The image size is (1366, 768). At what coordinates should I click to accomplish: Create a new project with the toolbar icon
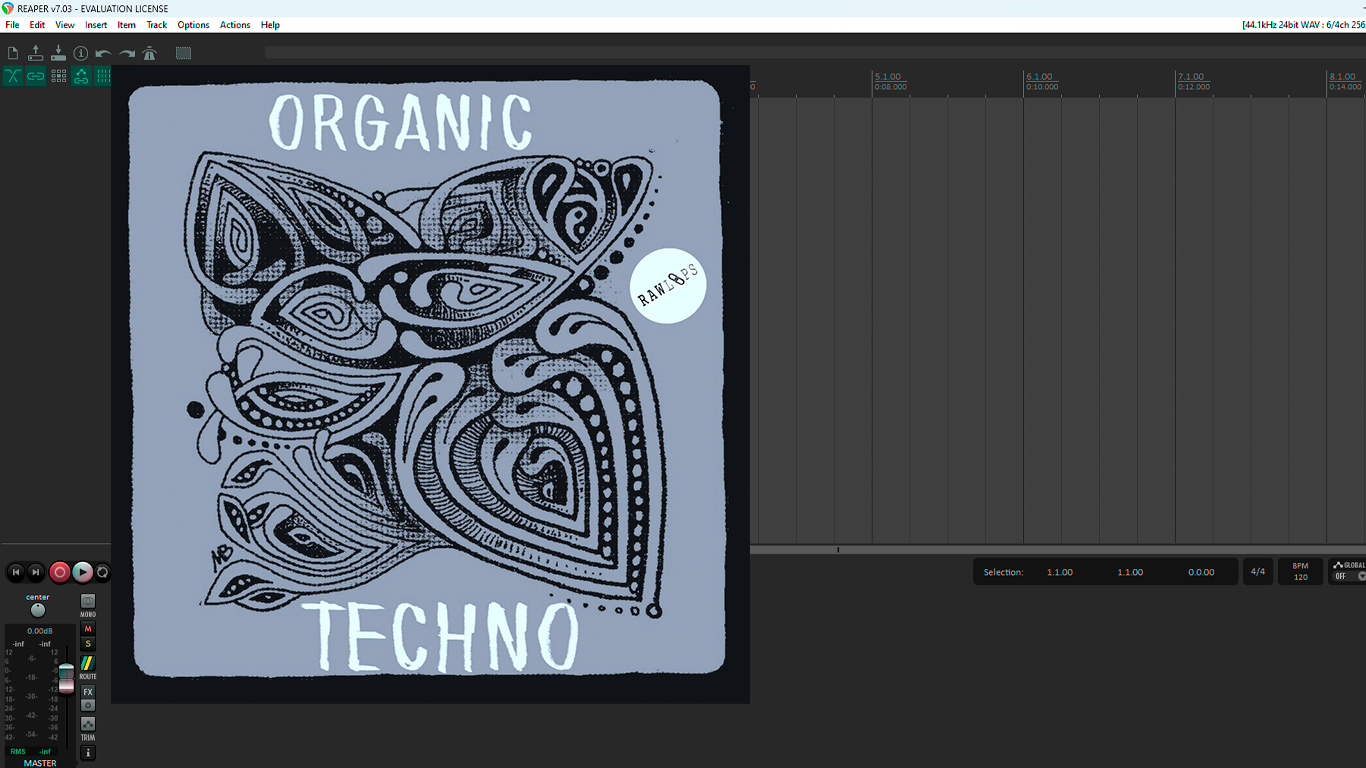pos(13,53)
